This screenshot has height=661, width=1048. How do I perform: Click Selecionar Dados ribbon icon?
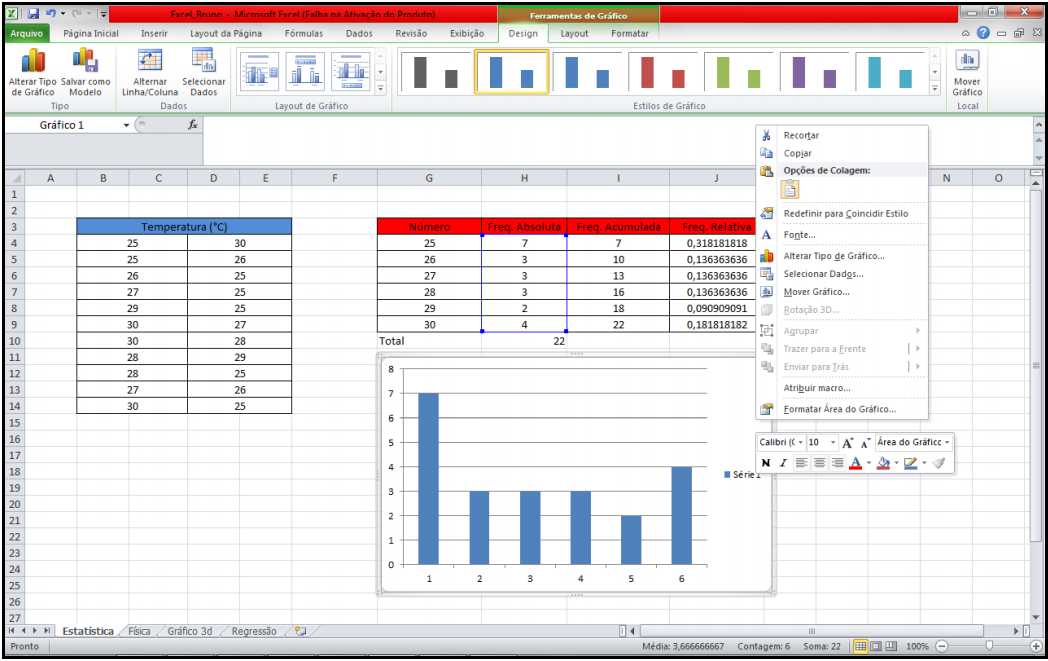click(x=203, y=71)
